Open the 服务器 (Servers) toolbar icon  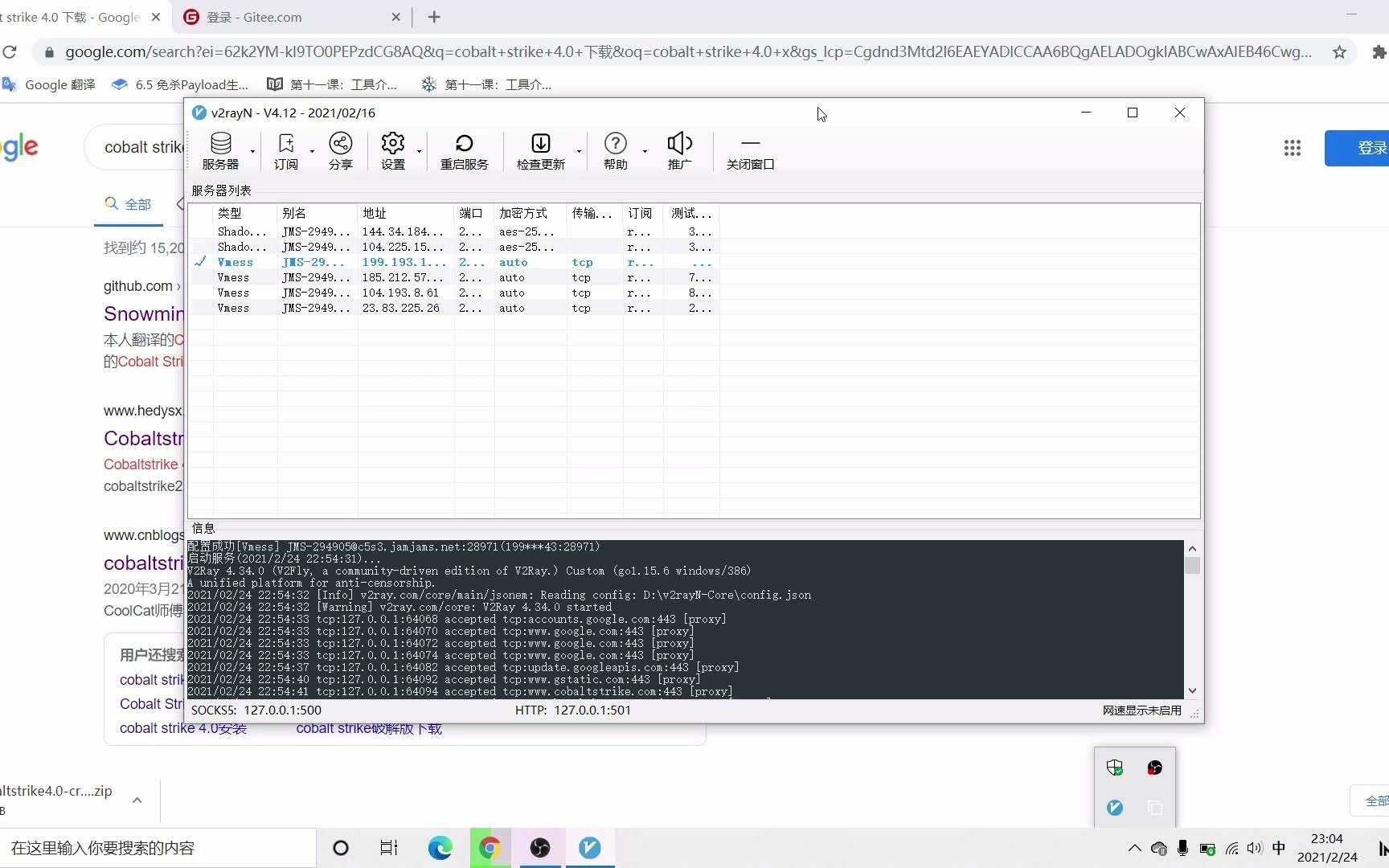pyautogui.click(x=220, y=151)
